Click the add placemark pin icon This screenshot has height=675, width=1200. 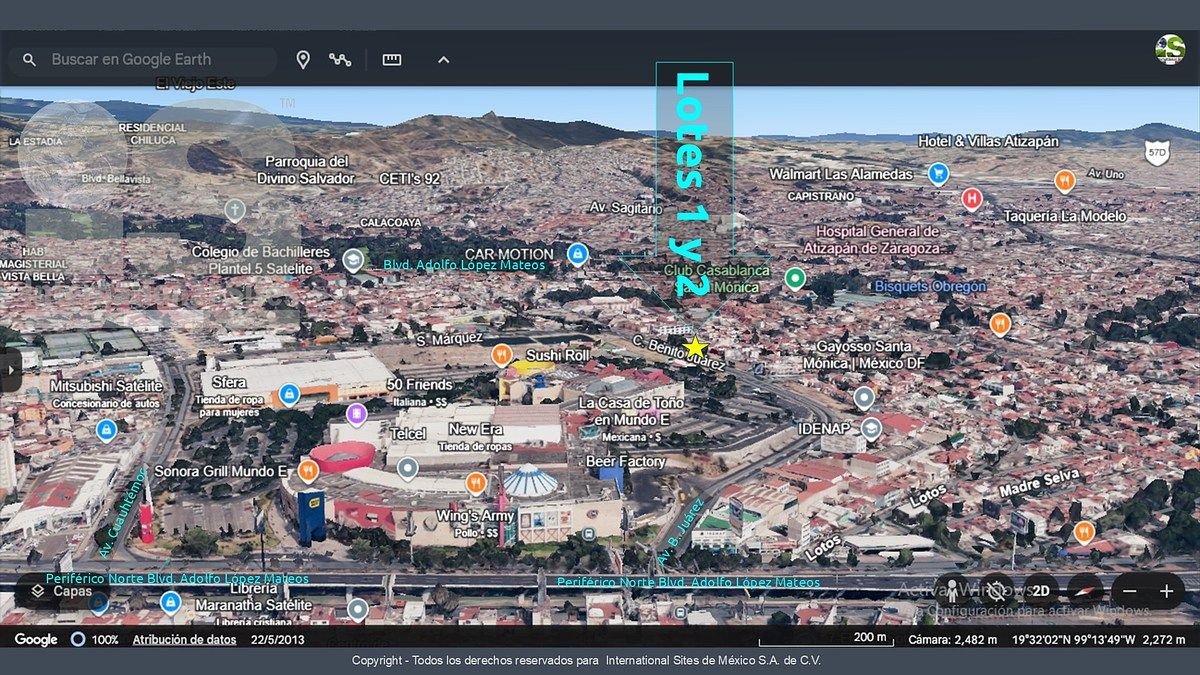(x=303, y=60)
